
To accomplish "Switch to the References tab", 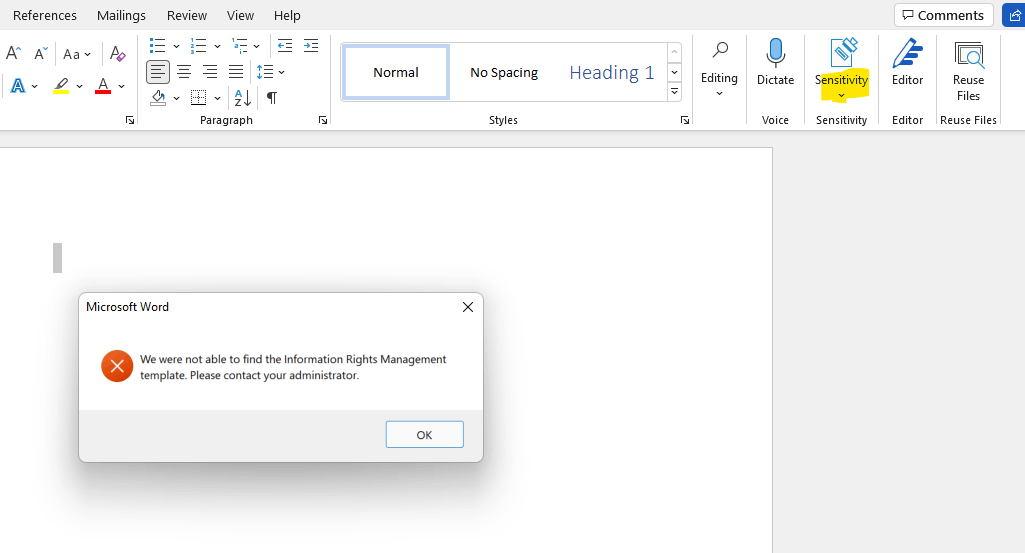I will coord(44,15).
